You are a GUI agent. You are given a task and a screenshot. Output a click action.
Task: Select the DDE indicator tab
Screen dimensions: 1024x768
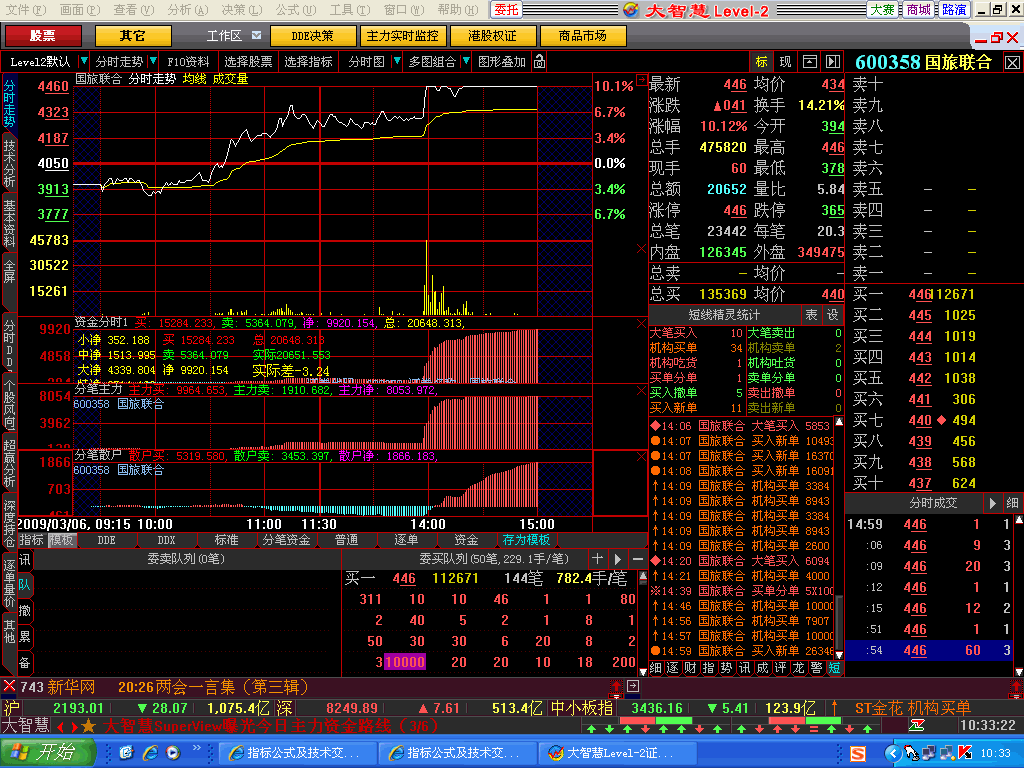coord(106,540)
